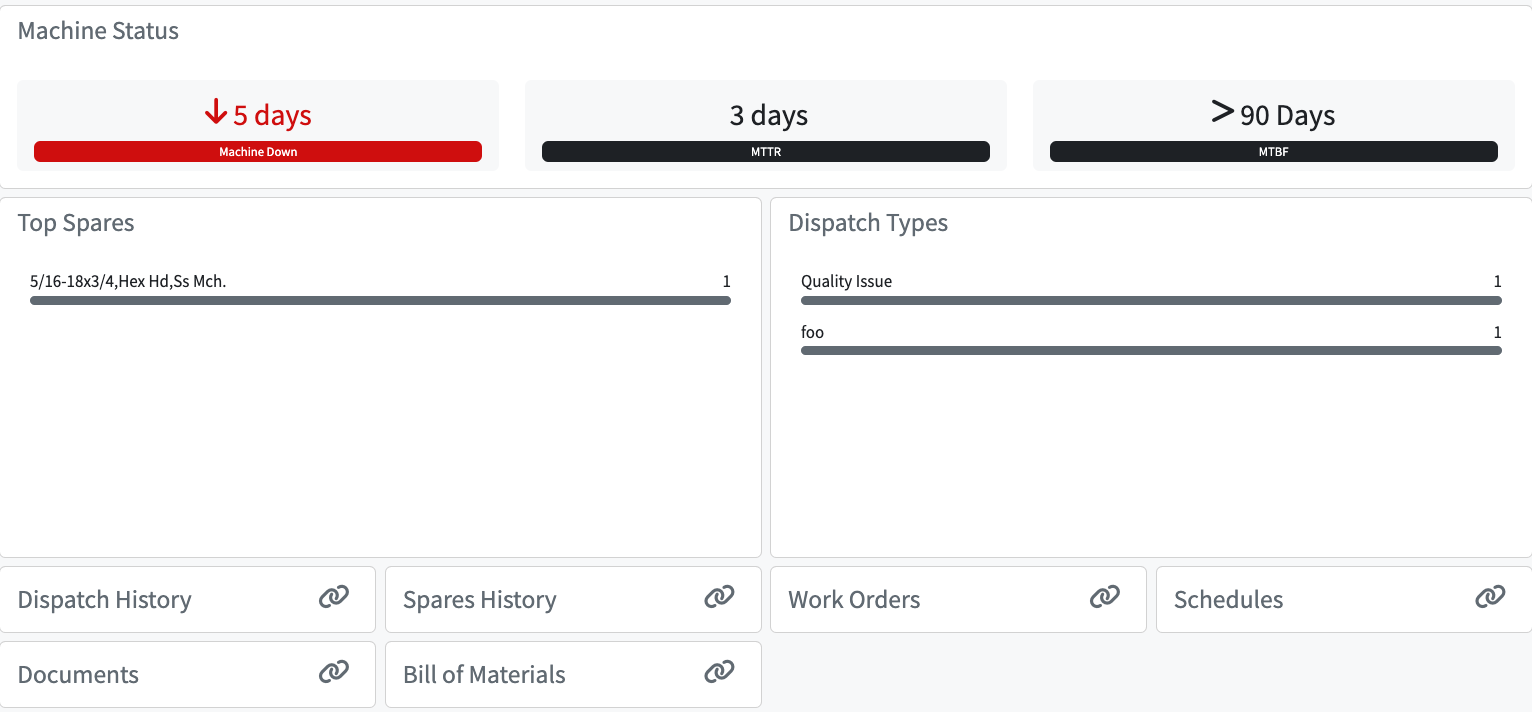Viewport: 1532px width, 721px height.
Task: Open the Work Orders card title
Action: (x=854, y=600)
